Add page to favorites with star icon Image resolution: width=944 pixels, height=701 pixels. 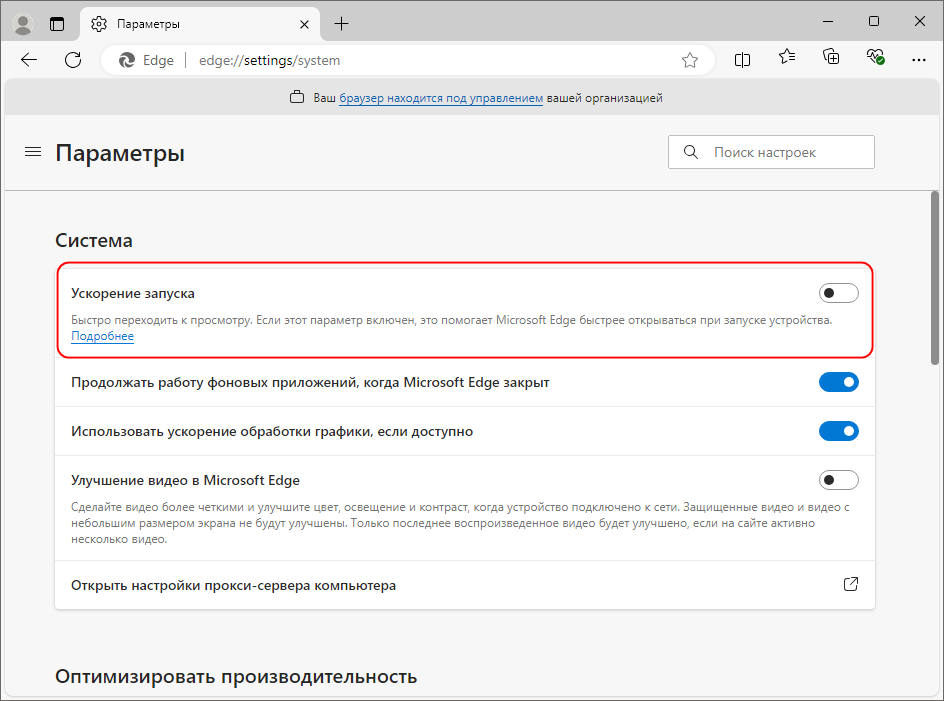click(x=690, y=60)
